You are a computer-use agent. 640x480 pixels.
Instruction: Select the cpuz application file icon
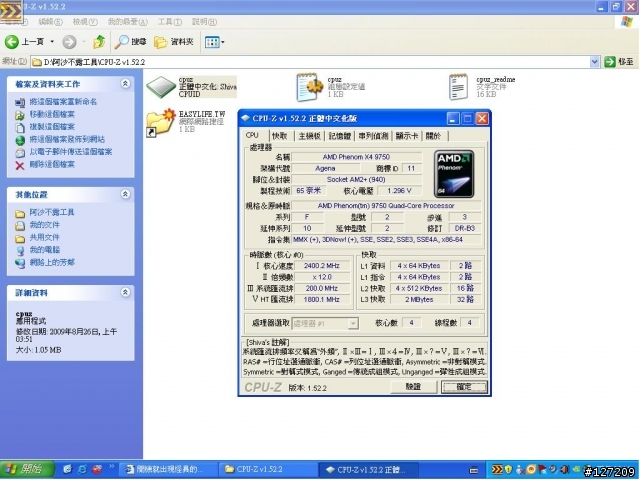pos(162,87)
